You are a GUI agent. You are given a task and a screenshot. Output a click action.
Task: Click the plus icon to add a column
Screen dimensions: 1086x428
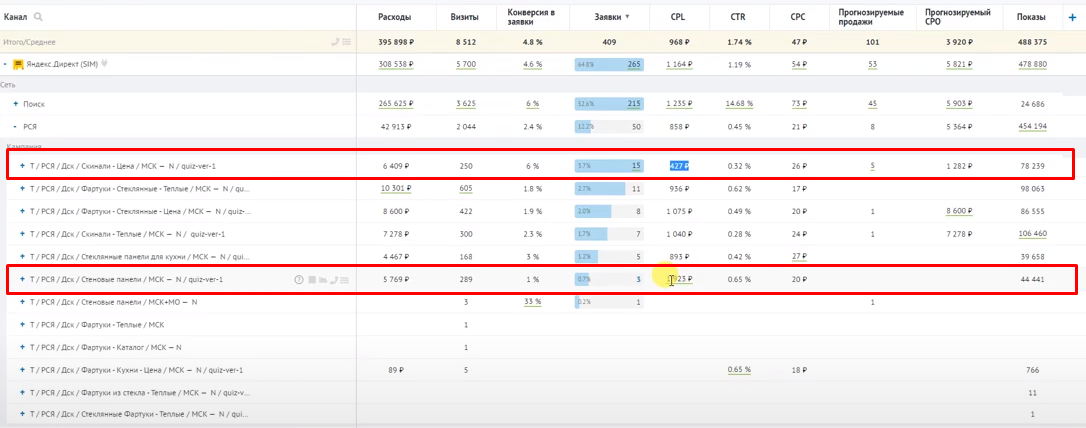point(1072,17)
